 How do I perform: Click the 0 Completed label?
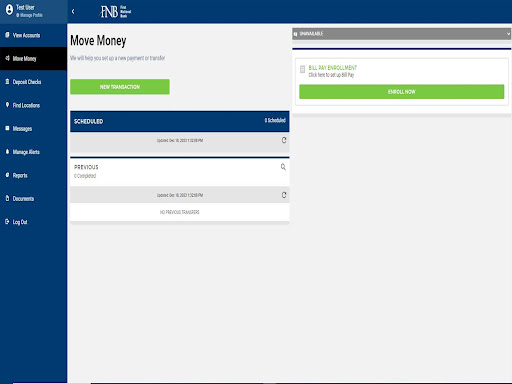pos(85,176)
